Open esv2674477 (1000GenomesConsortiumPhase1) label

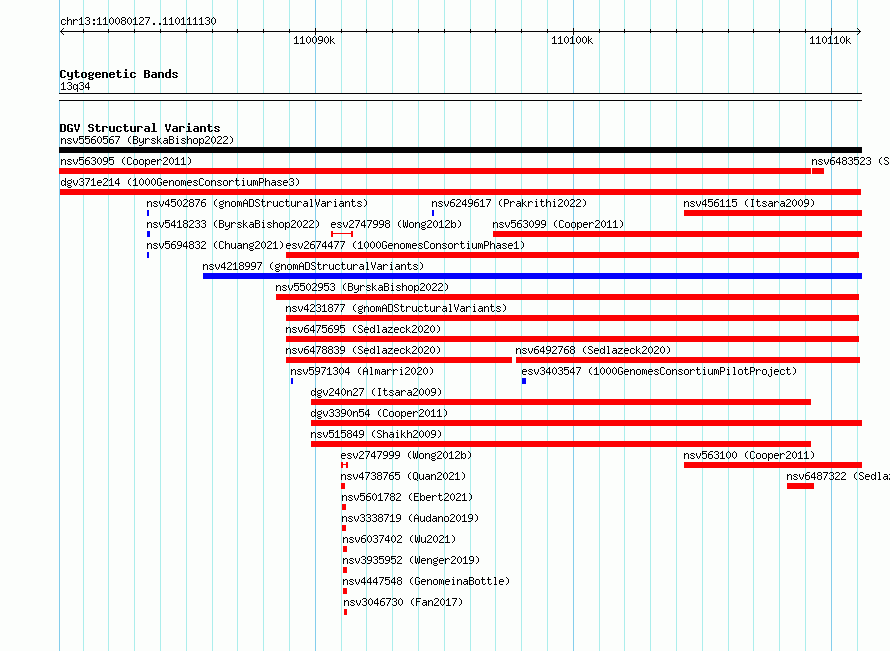pyautogui.click(x=405, y=245)
